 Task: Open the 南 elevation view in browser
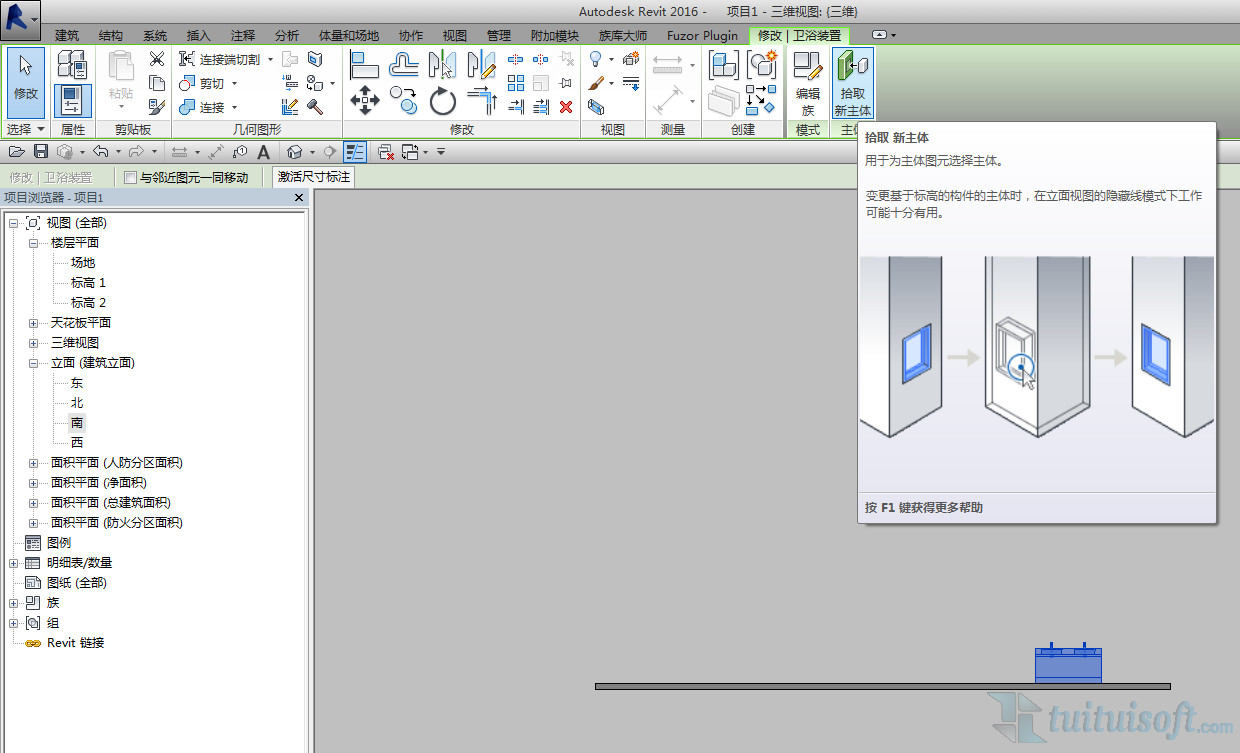click(77, 423)
